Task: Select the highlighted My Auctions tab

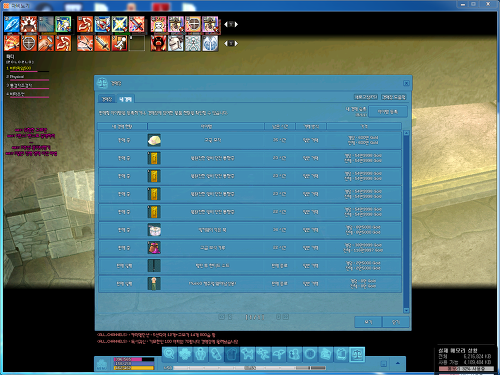Action: click(126, 99)
